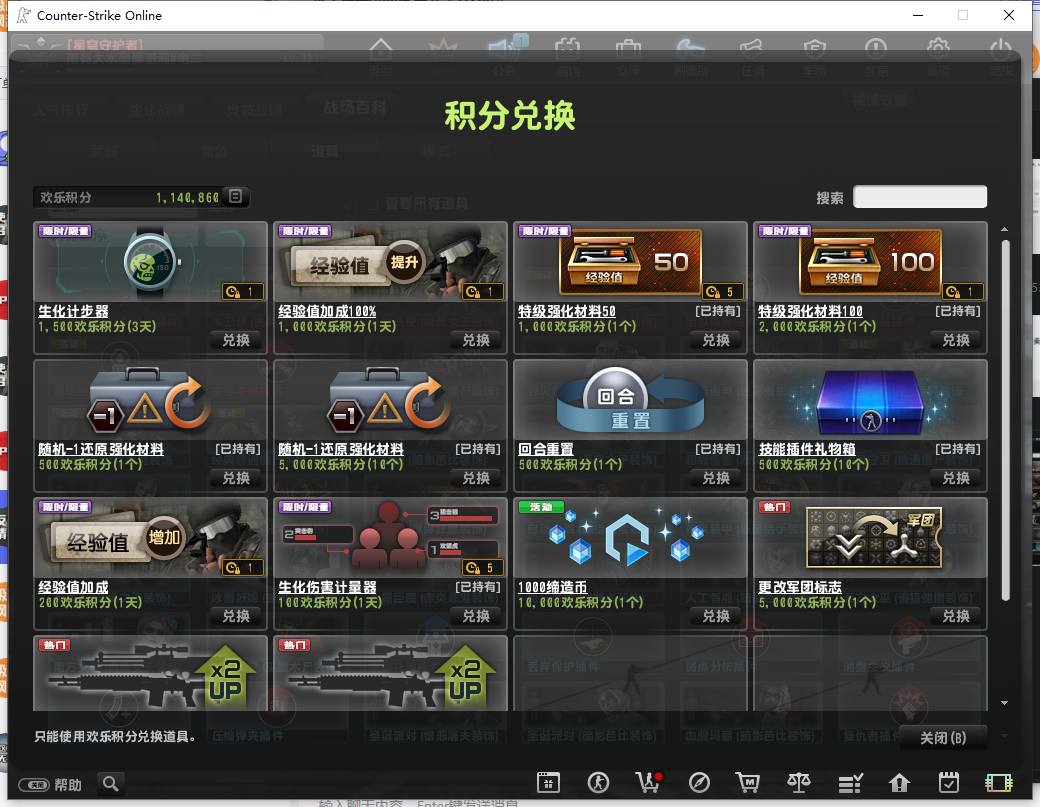Select the 特级强化材料50 toolbox image
1040x807 pixels.
point(631,262)
